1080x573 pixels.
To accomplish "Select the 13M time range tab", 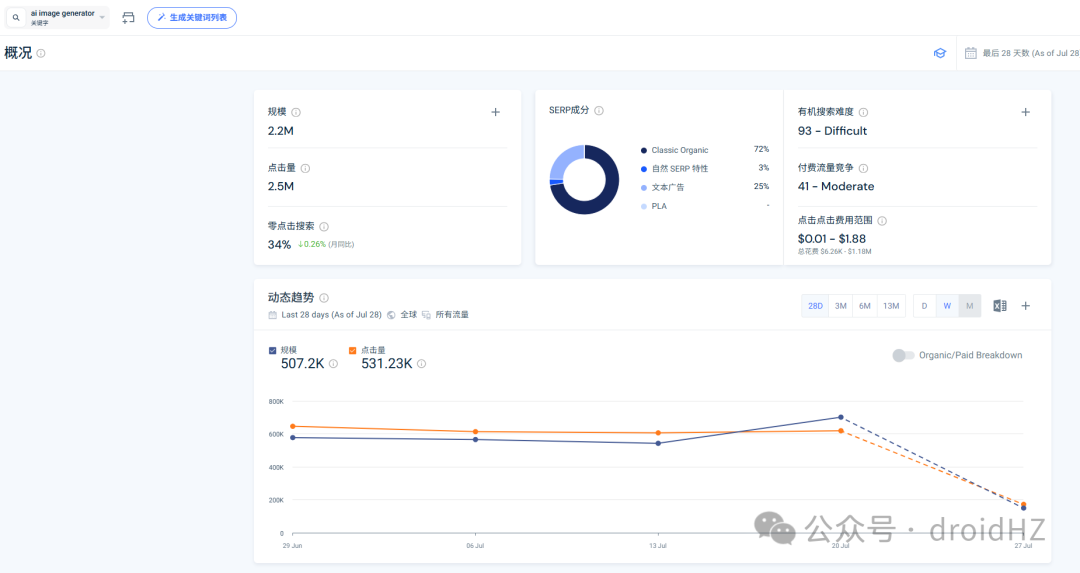I will pyautogui.click(x=891, y=306).
